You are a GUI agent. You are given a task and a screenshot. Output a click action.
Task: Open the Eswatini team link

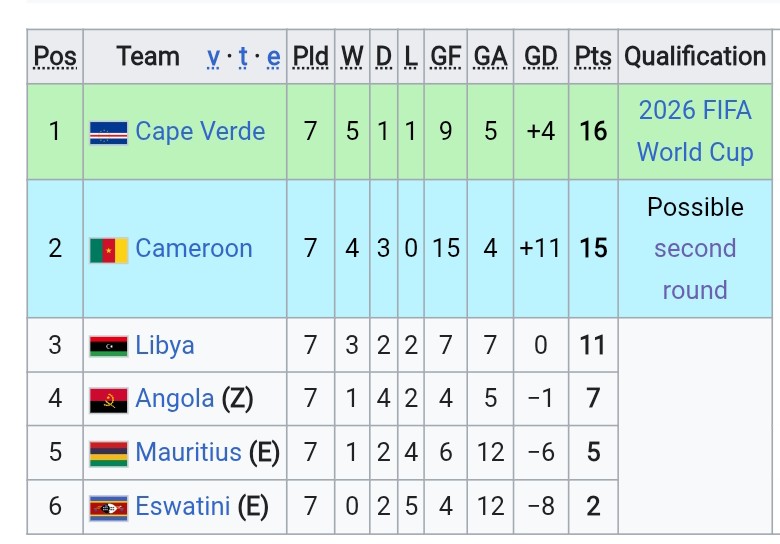183,506
